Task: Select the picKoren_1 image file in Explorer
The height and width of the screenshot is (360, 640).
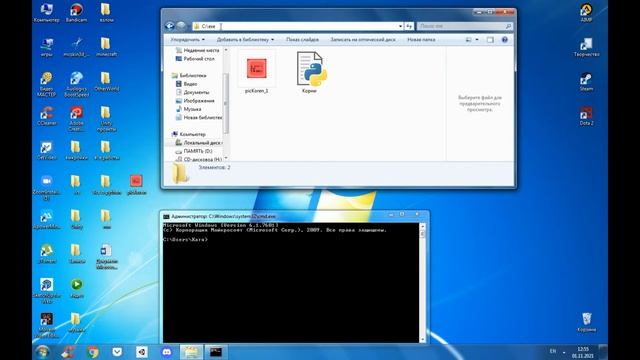Action: (256, 73)
